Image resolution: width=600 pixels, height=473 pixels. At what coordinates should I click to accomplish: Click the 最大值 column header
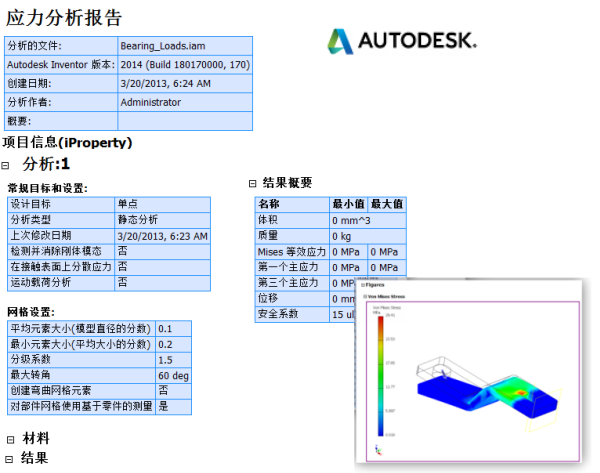click(x=387, y=204)
